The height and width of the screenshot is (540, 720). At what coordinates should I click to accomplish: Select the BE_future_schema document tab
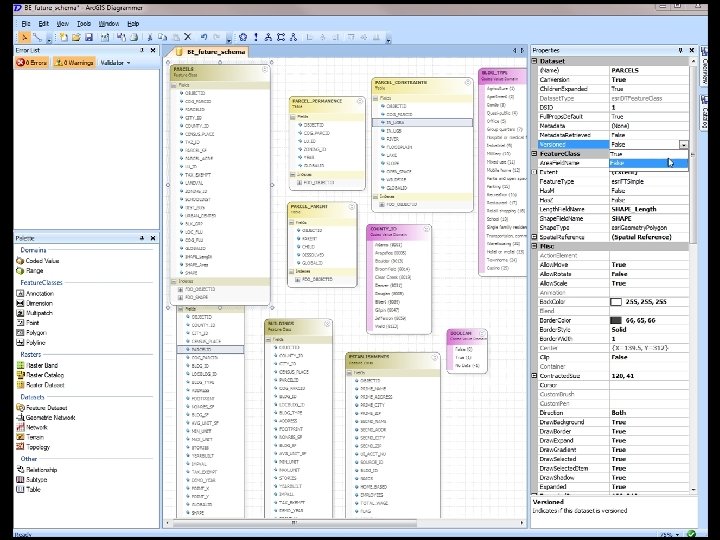coord(211,52)
